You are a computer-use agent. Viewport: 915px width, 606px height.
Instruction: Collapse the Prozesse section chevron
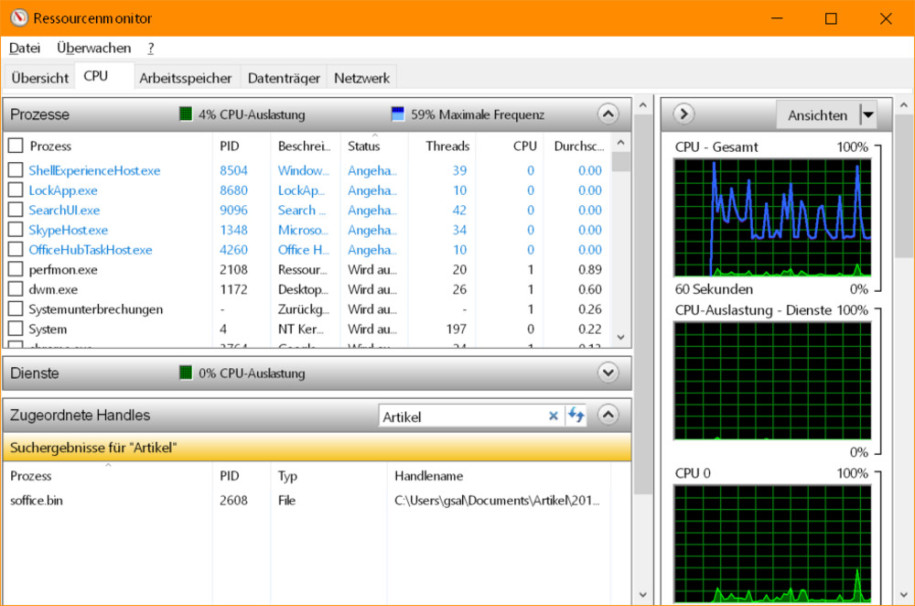(x=608, y=113)
